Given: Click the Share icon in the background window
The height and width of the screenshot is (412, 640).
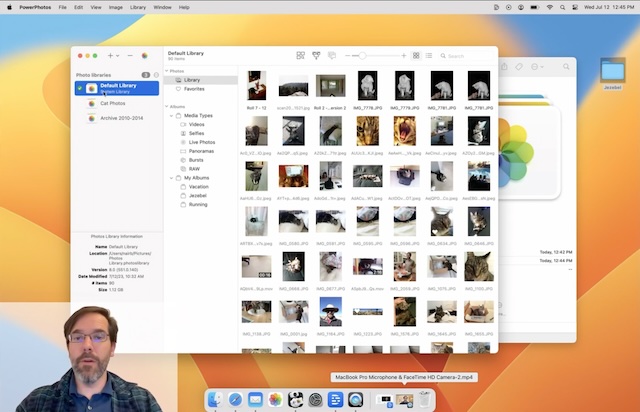Looking at the screenshot, I should pos(504,67).
